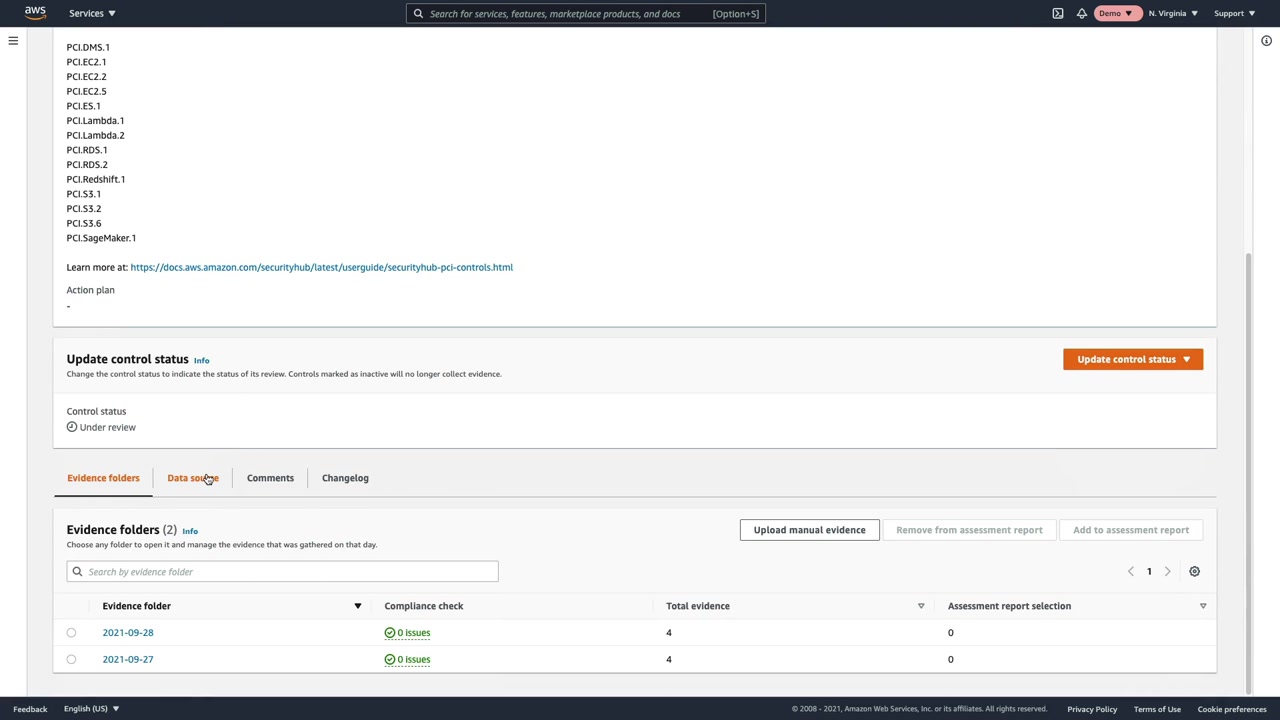Open the Demo account dropdown

1115,14
